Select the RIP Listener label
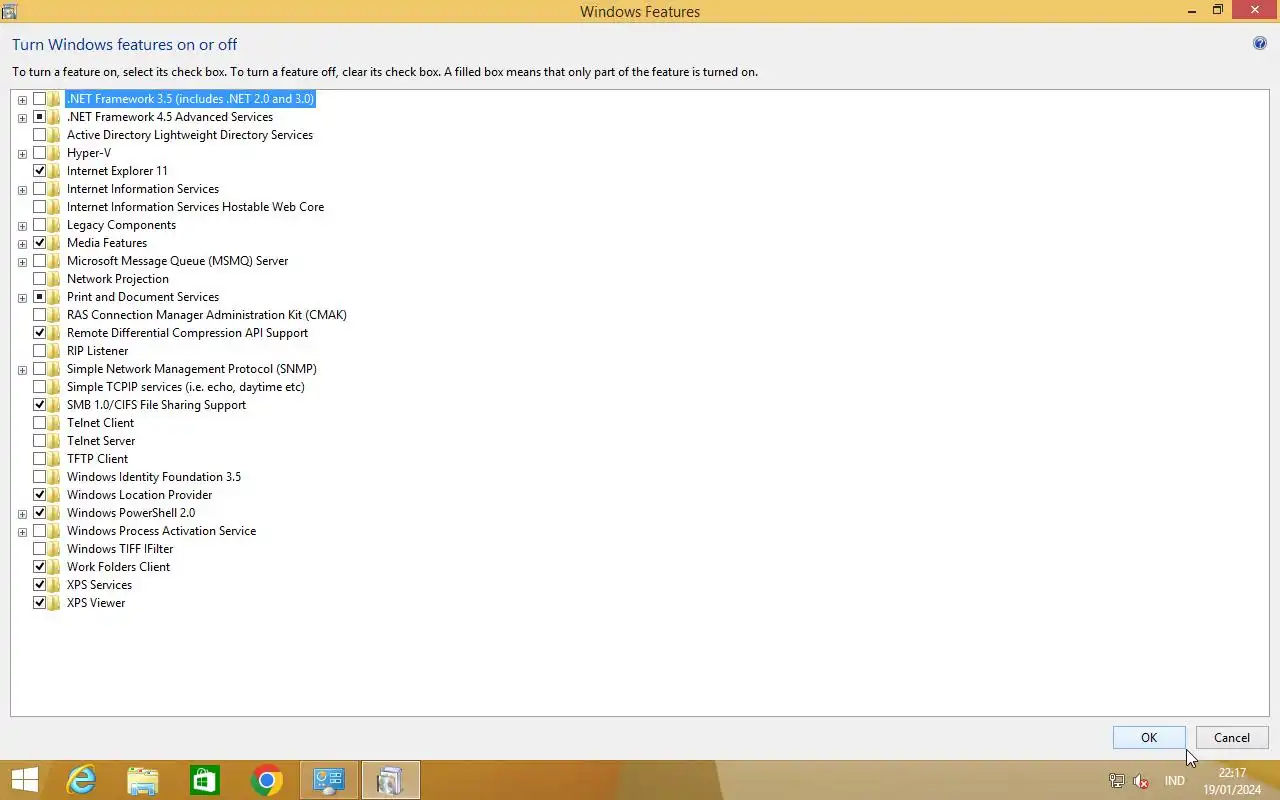This screenshot has height=800, width=1280. (98, 351)
